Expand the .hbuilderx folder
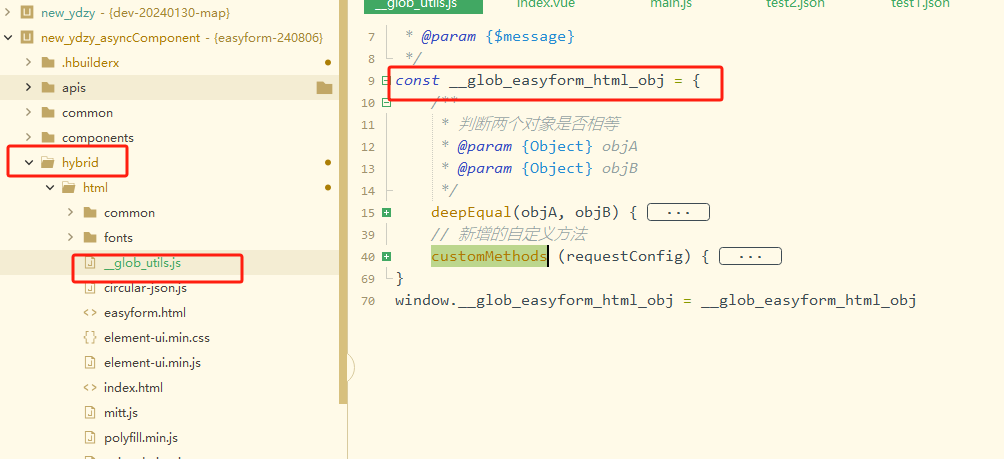The image size is (1004, 459). click(x=29, y=62)
